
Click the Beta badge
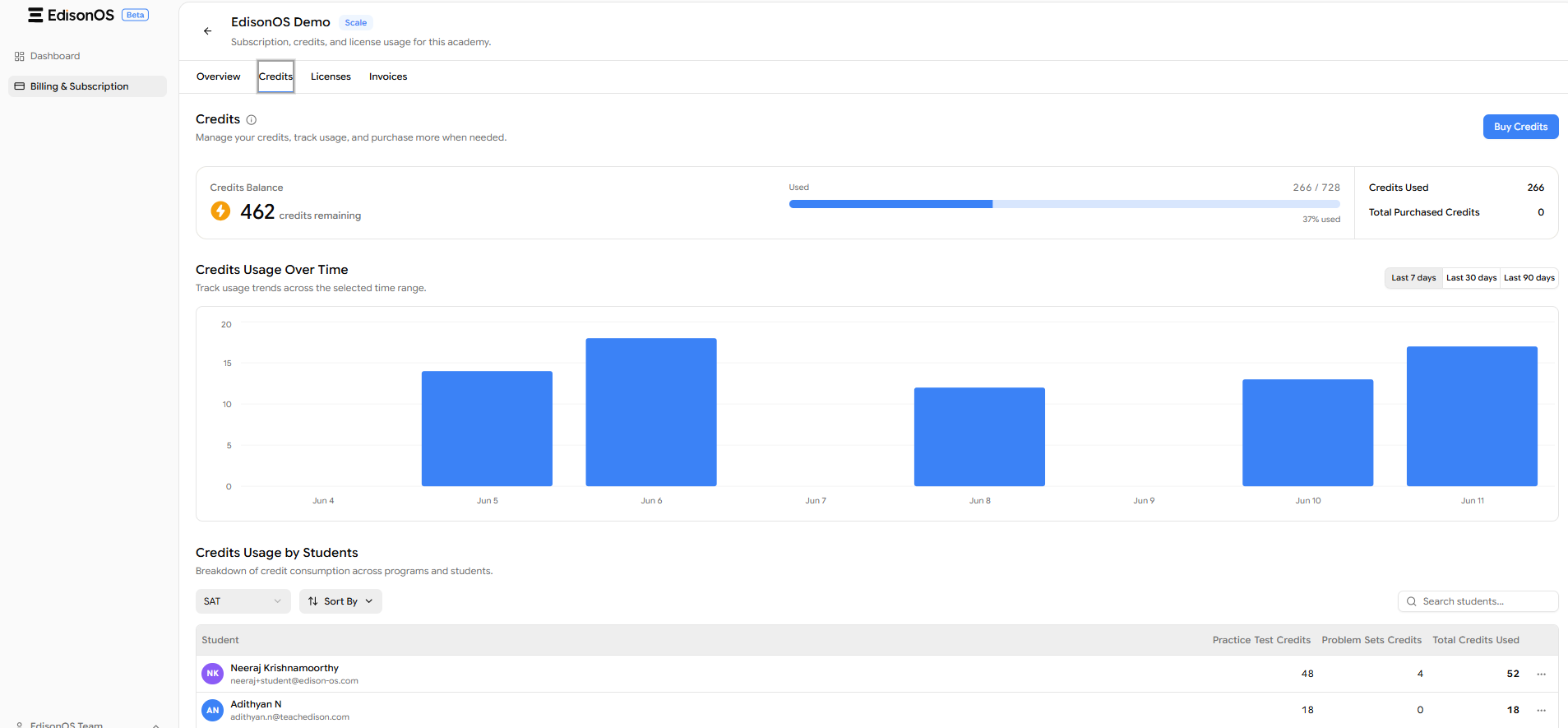[136, 15]
